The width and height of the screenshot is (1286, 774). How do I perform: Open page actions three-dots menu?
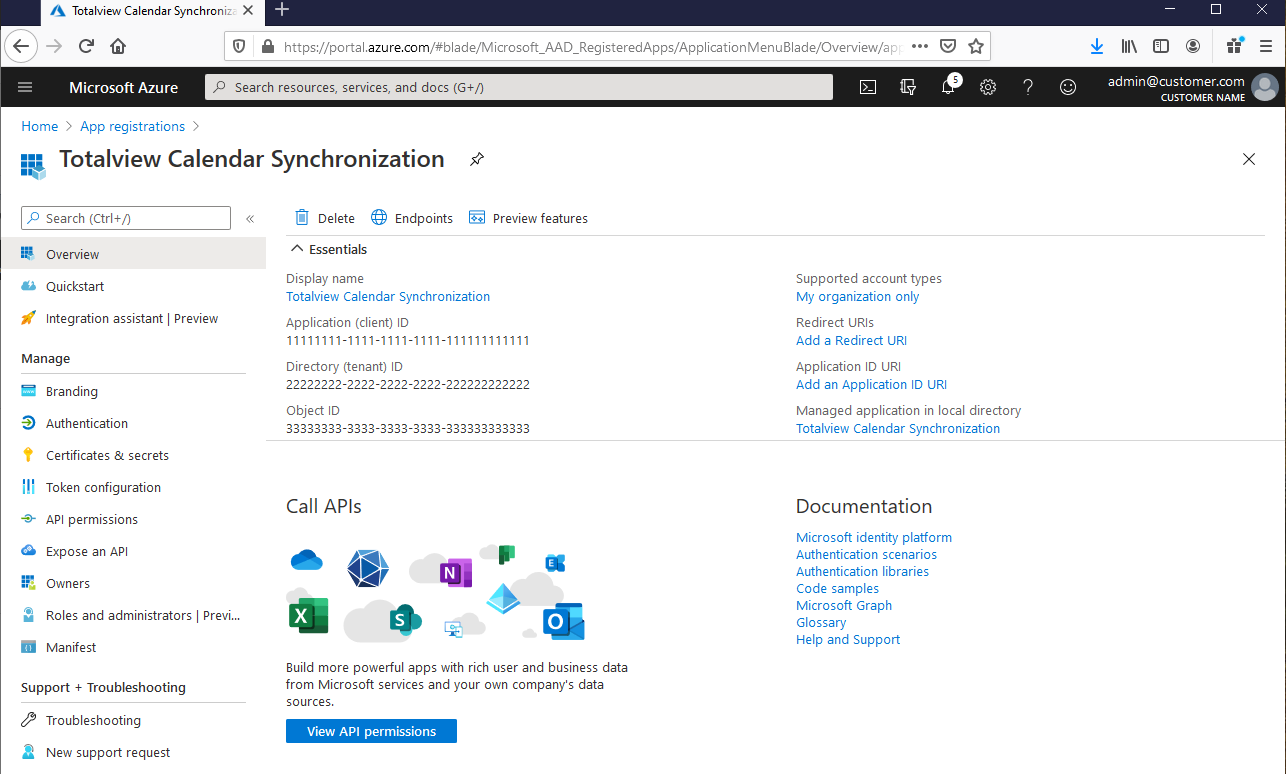tap(920, 46)
